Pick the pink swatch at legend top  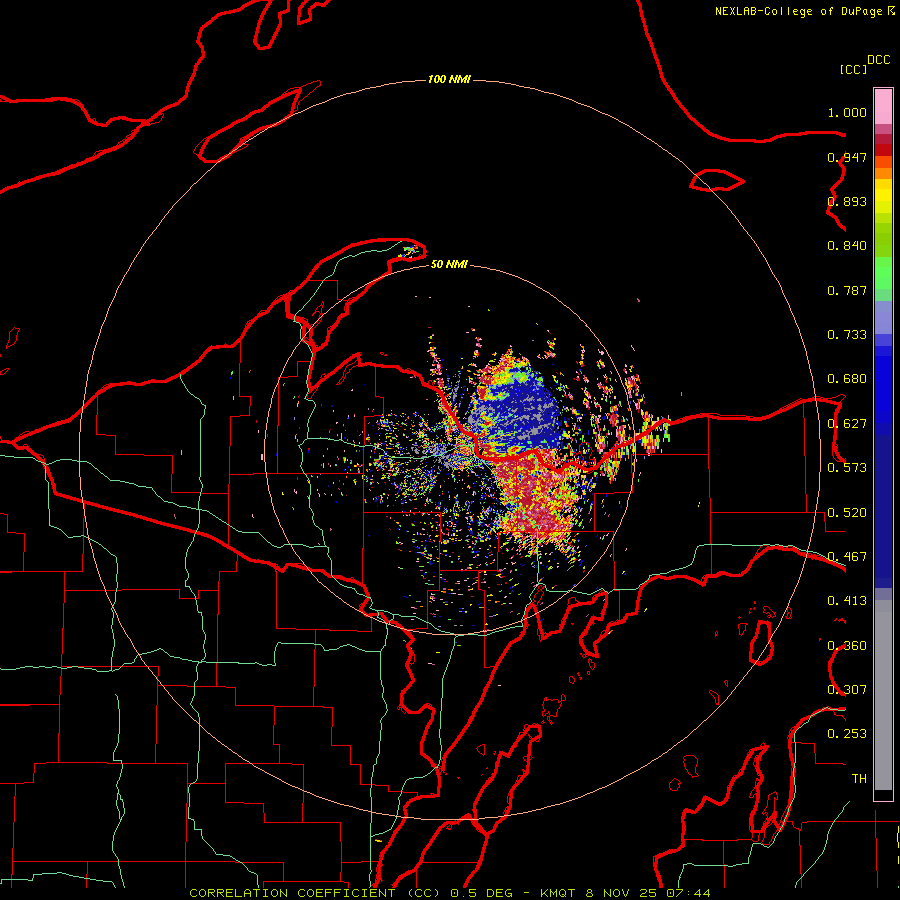coord(883,107)
